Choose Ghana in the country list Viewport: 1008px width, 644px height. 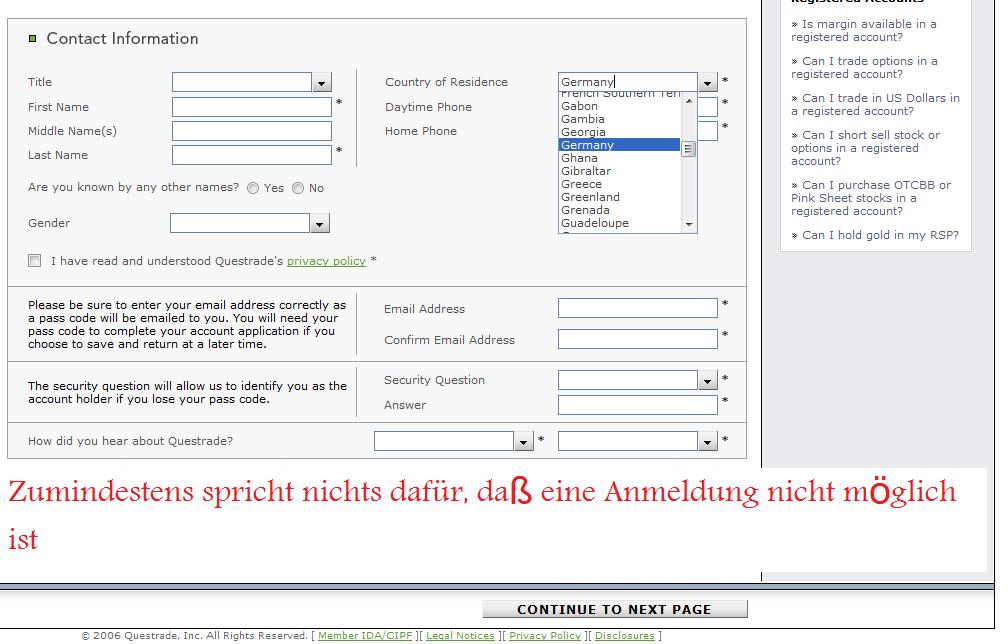click(x=579, y=158)
